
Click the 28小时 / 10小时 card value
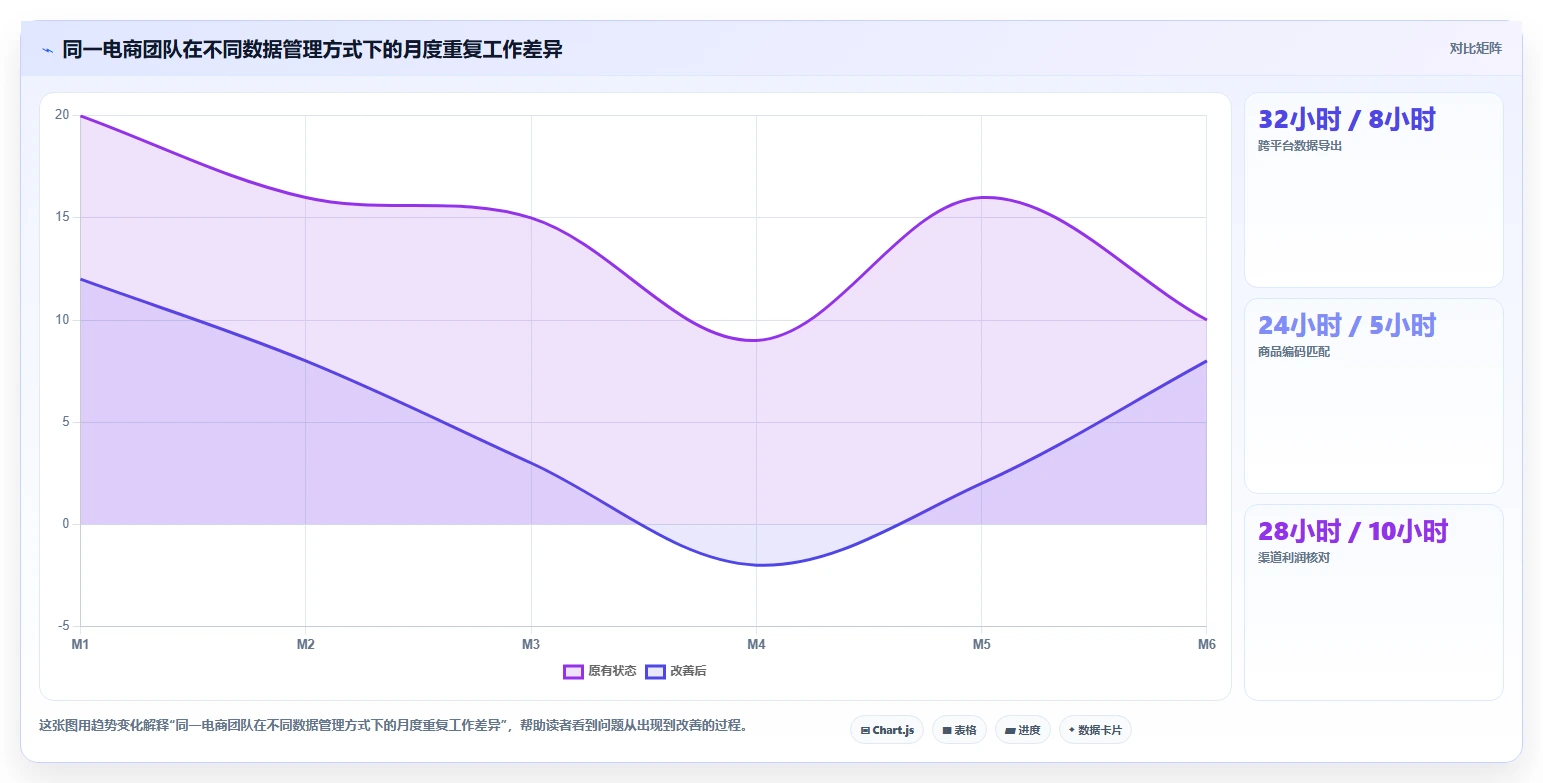pyautogui.click(x=1352, y=531)
